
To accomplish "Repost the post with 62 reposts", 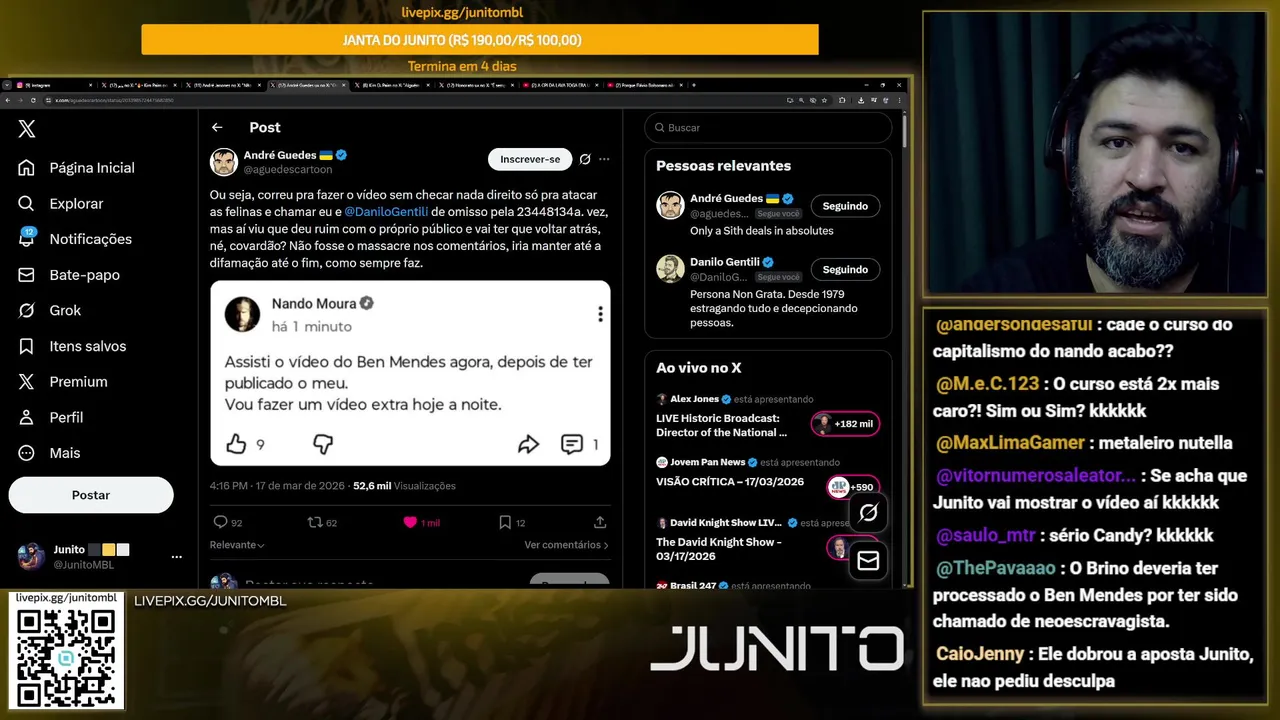I will [x=322, y=522].
